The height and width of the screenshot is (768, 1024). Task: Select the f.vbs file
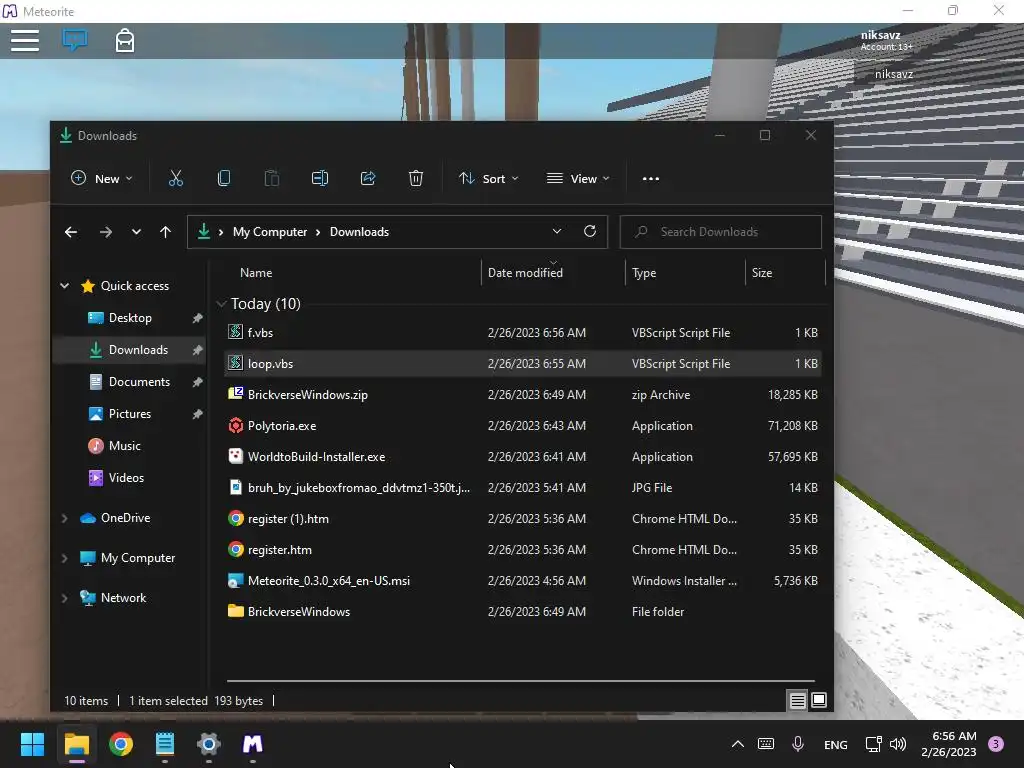click(522, 333)
